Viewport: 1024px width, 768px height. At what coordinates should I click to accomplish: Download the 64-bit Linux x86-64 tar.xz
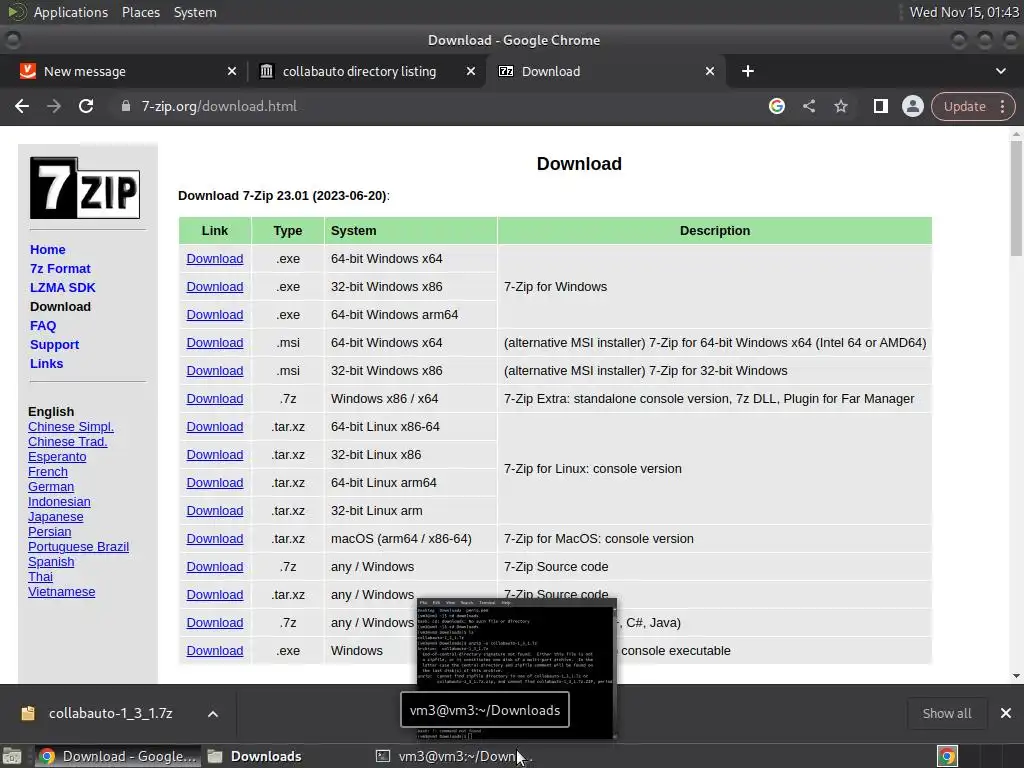(x=215, y=426)
